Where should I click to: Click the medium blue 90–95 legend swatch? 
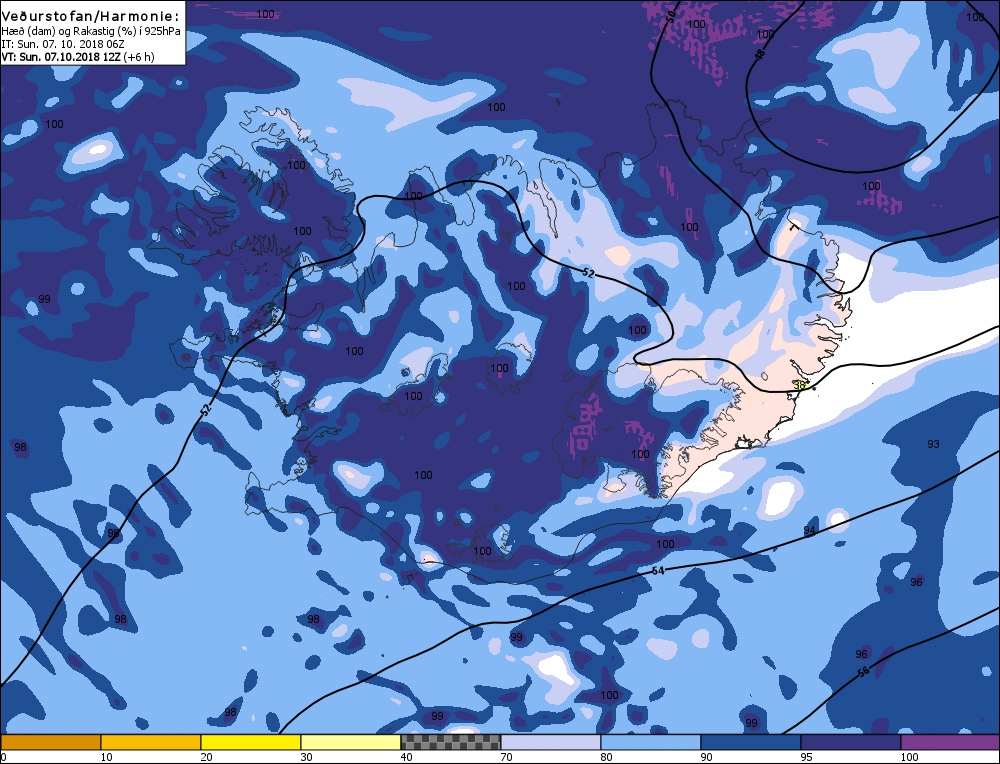(751, 742)
